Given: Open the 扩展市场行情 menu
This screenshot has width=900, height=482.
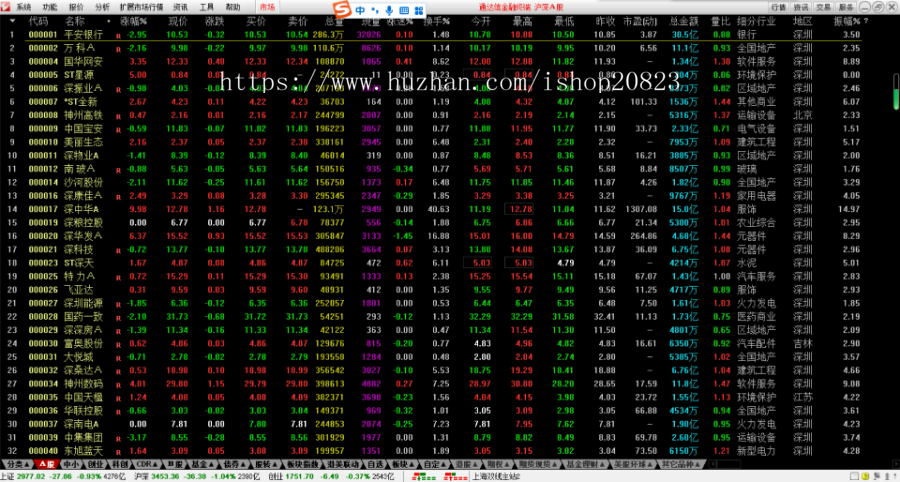Looking at the screenshot, I should click(x=141, y=7).
